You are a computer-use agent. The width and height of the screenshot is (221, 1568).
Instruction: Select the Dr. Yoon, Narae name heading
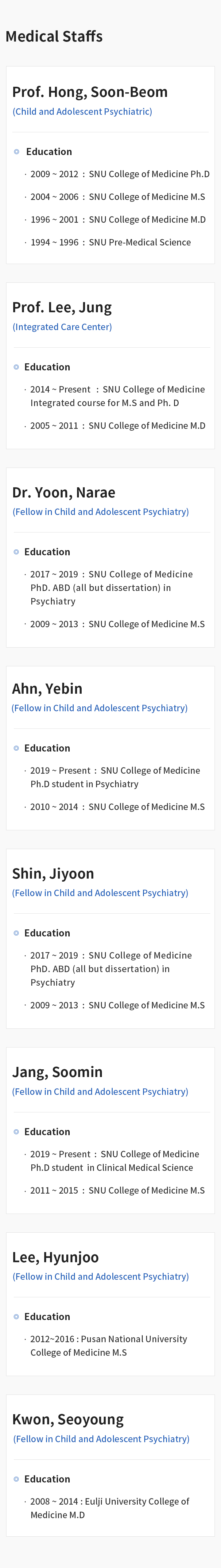point(64,493)
